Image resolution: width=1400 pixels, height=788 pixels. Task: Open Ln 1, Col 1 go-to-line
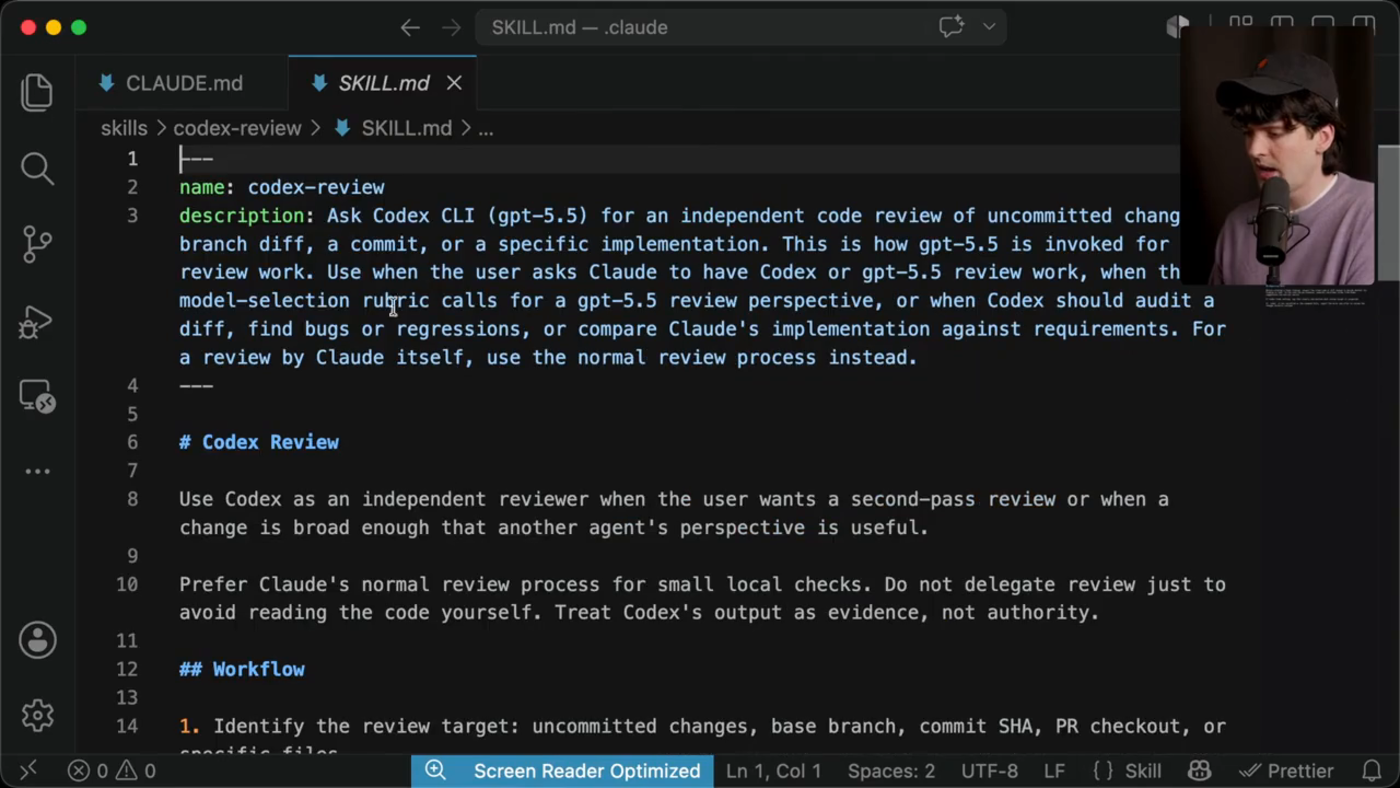[x=773, y=771]
